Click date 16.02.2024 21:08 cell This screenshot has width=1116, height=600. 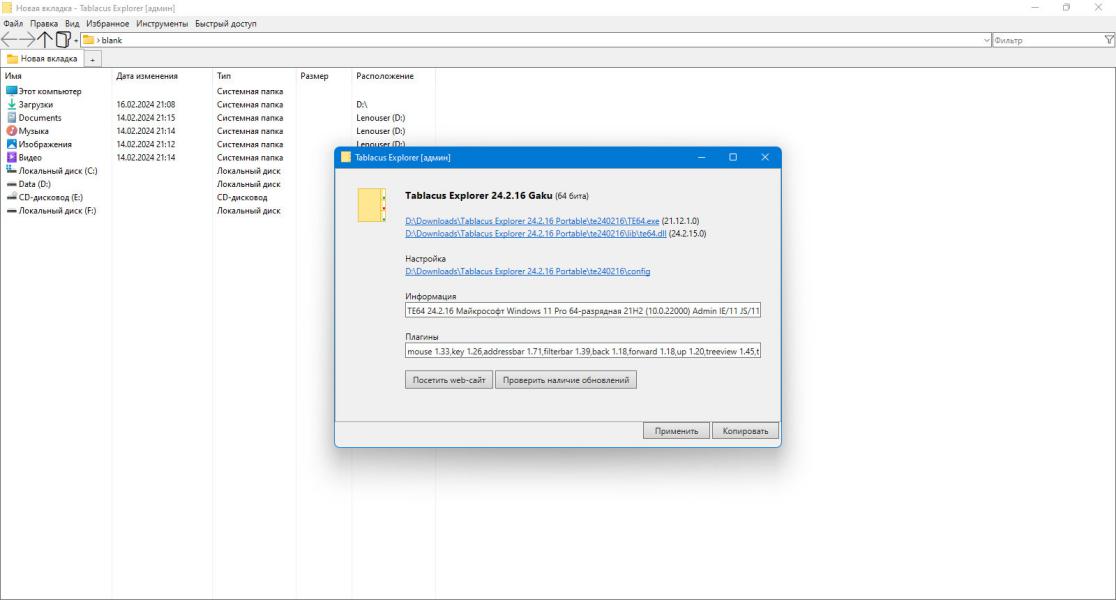[146, 105]
